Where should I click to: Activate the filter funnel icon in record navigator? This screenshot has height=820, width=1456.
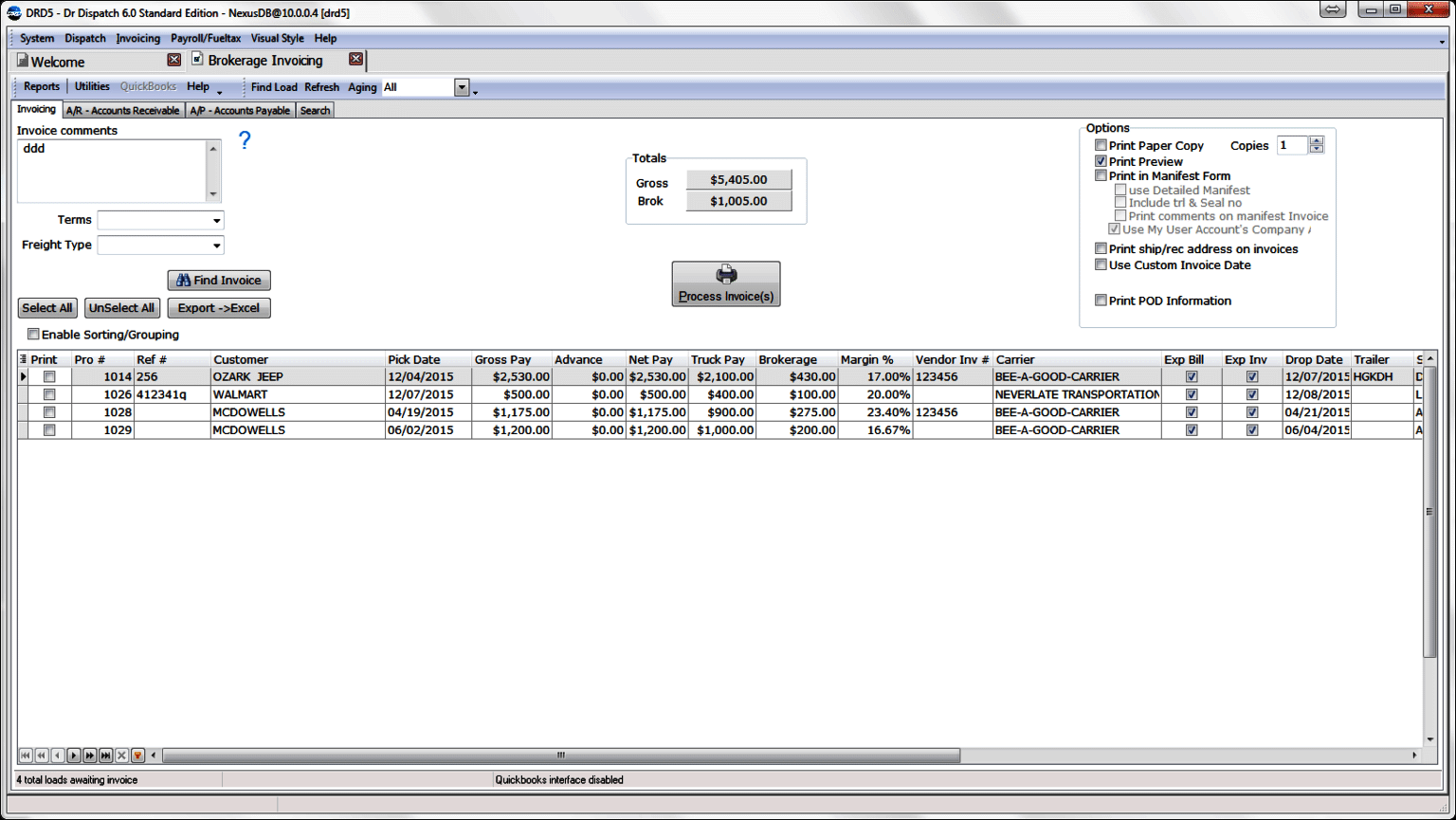pyautogui.click(x=137, y=756)
